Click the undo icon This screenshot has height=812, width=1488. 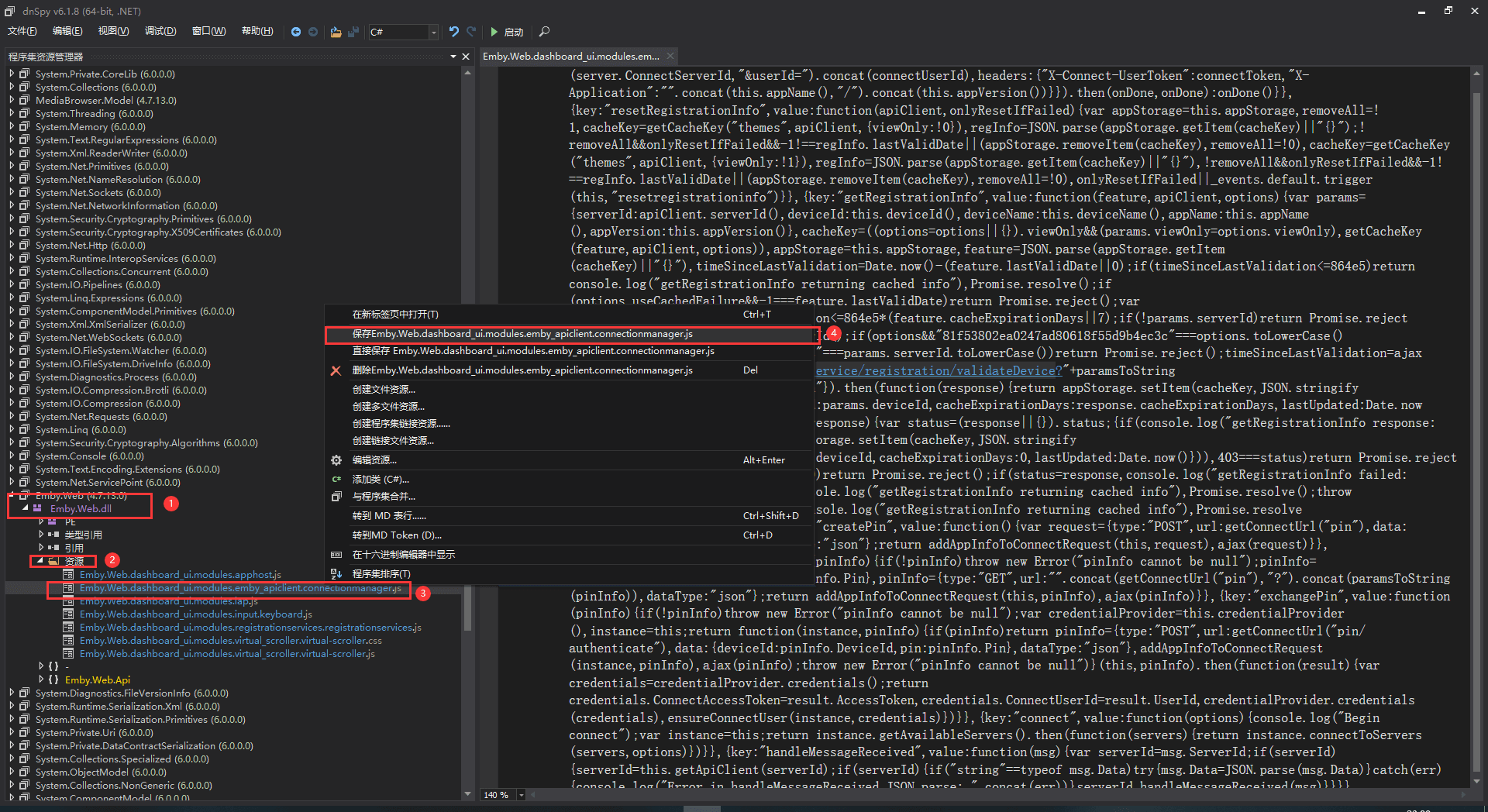point(453,32)
